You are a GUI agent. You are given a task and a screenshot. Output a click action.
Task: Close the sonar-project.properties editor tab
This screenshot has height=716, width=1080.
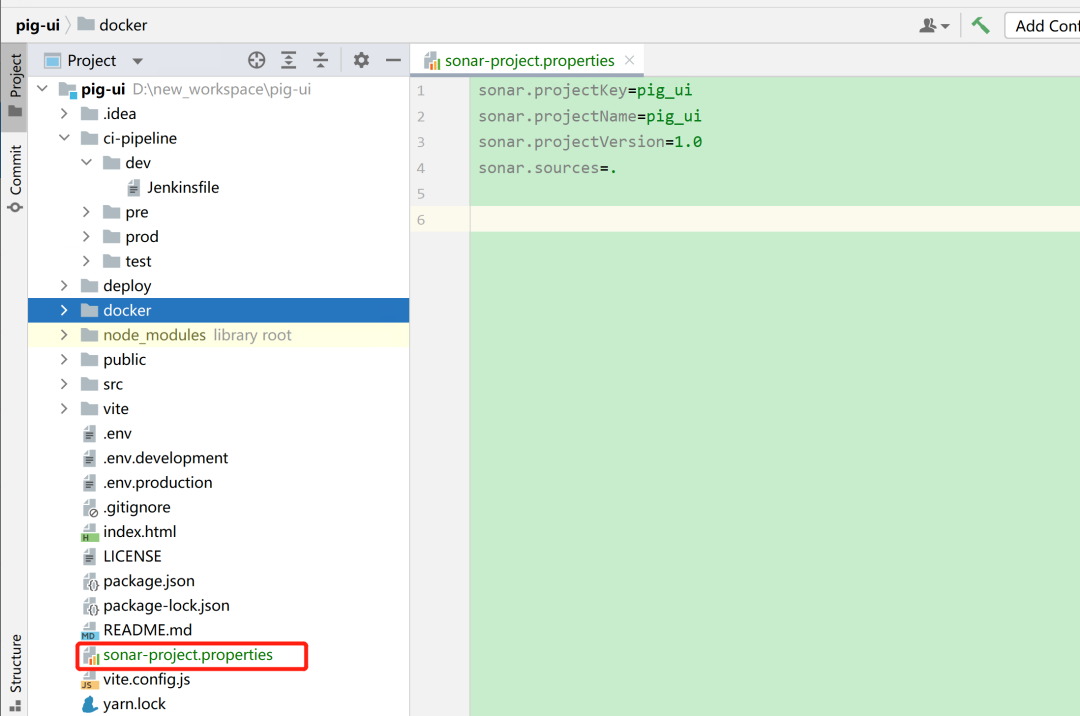630,61
